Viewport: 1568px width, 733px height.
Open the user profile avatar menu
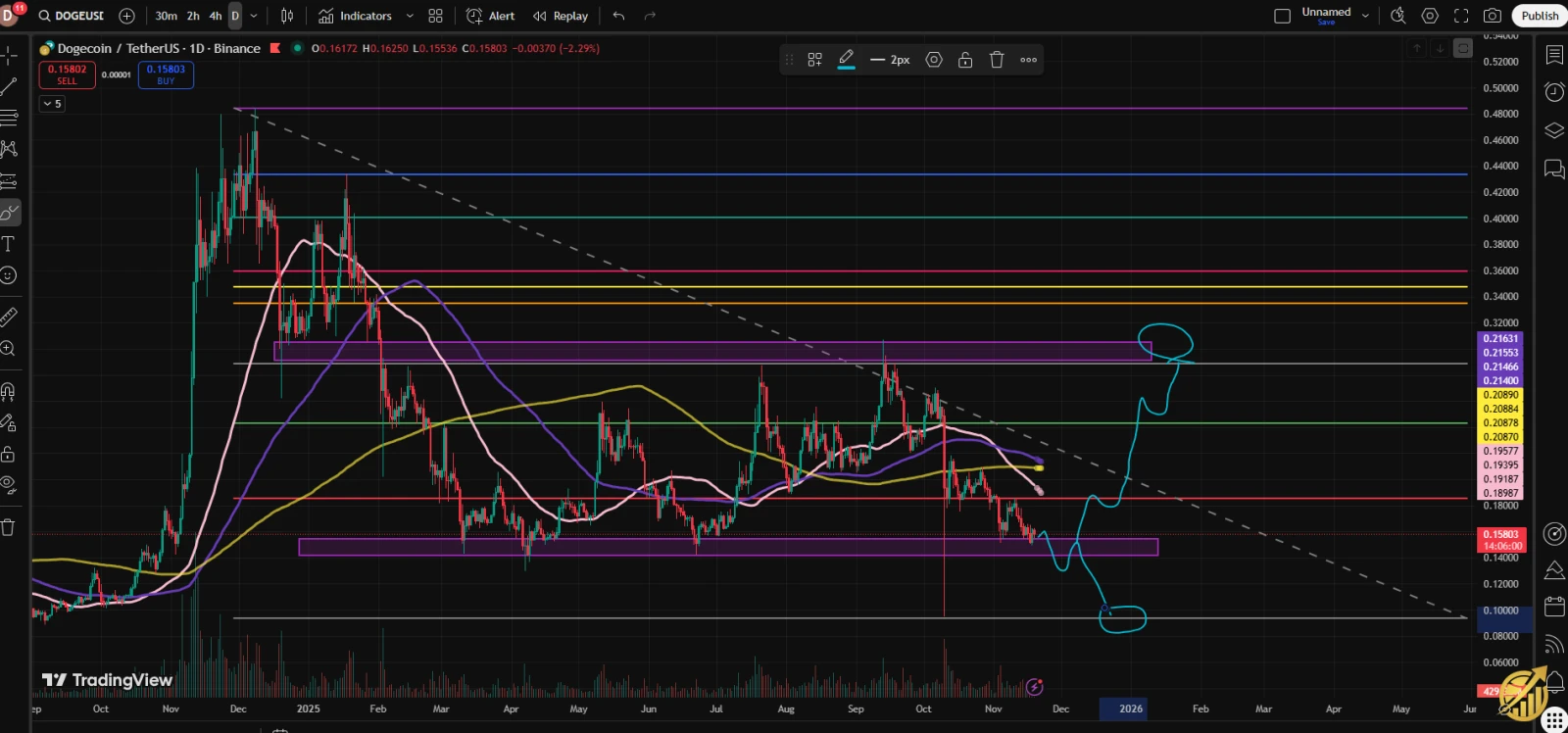tap(9, 15)
